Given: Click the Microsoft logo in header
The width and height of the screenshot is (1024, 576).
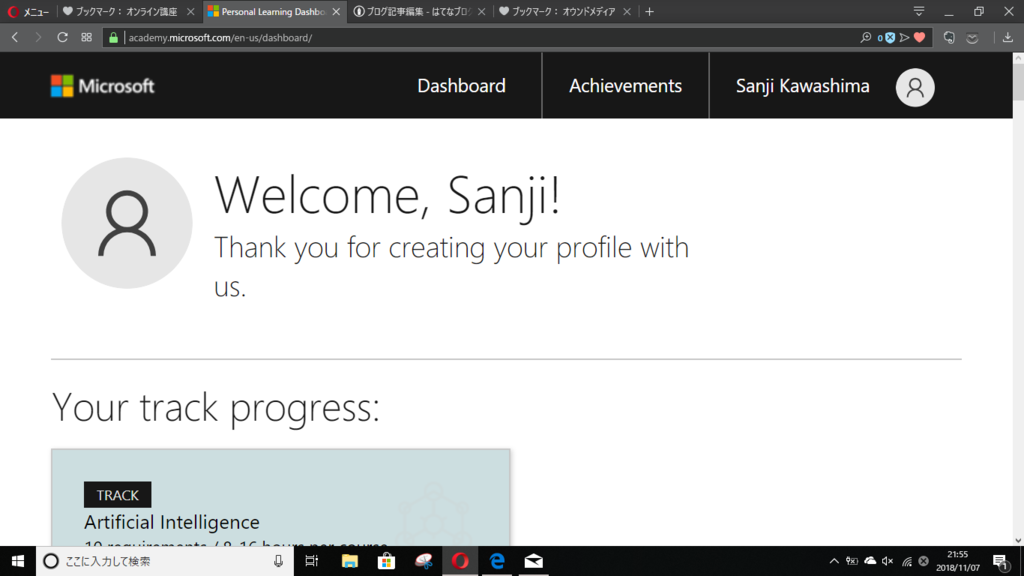Looking at the screenshot, I should click(103, 86).
